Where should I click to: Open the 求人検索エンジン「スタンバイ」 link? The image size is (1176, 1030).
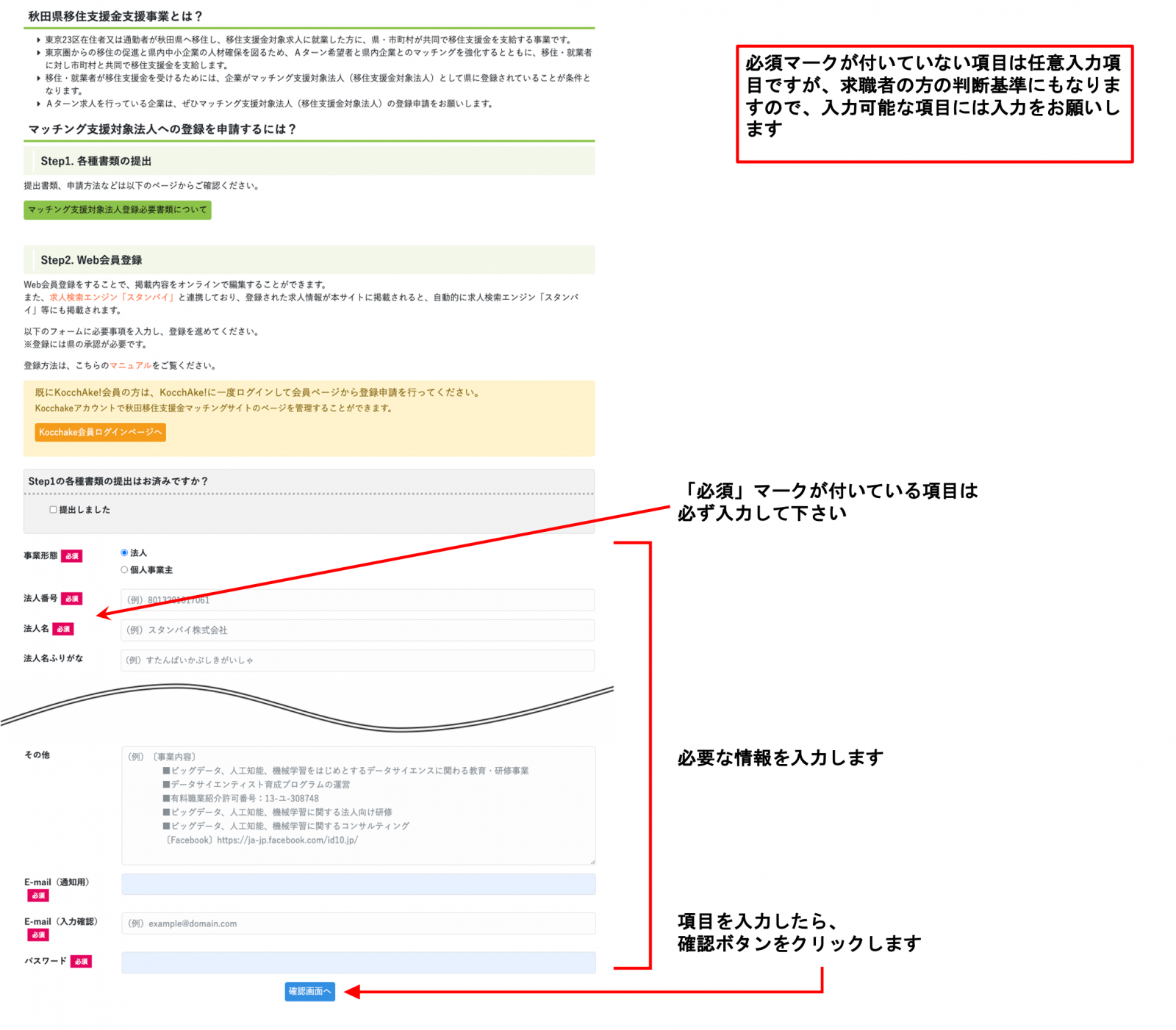[x=112, y=298]
